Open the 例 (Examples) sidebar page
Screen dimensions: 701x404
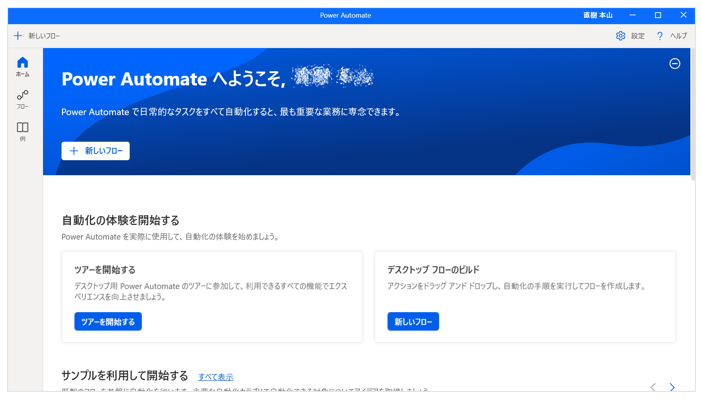click(x=22, y=131)
